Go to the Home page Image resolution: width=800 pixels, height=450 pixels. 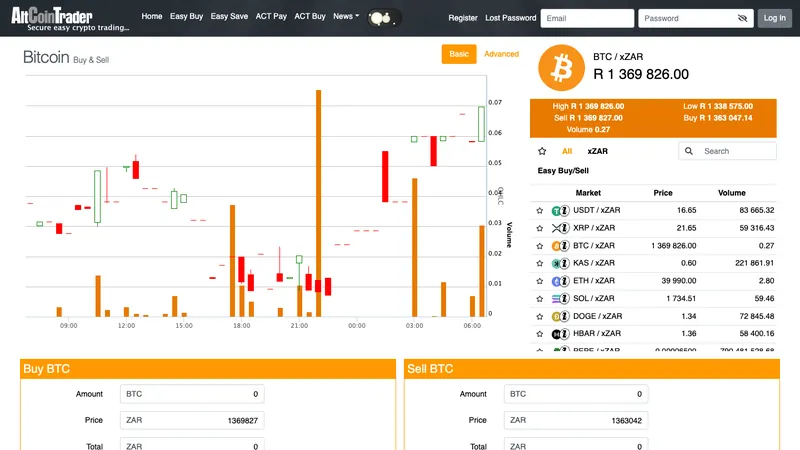pos(152,16)
